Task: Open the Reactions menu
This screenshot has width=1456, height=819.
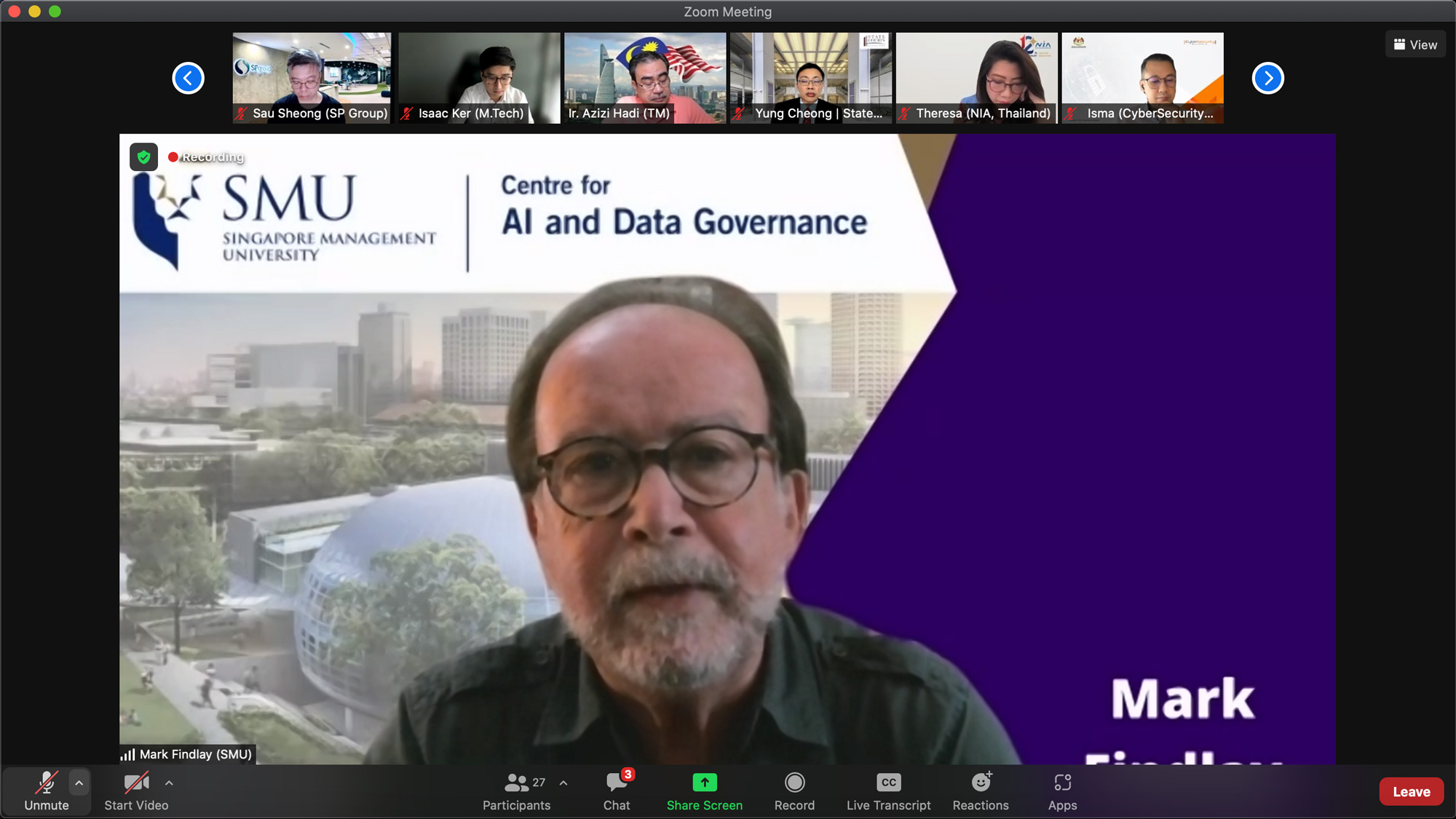Action: 981,791
